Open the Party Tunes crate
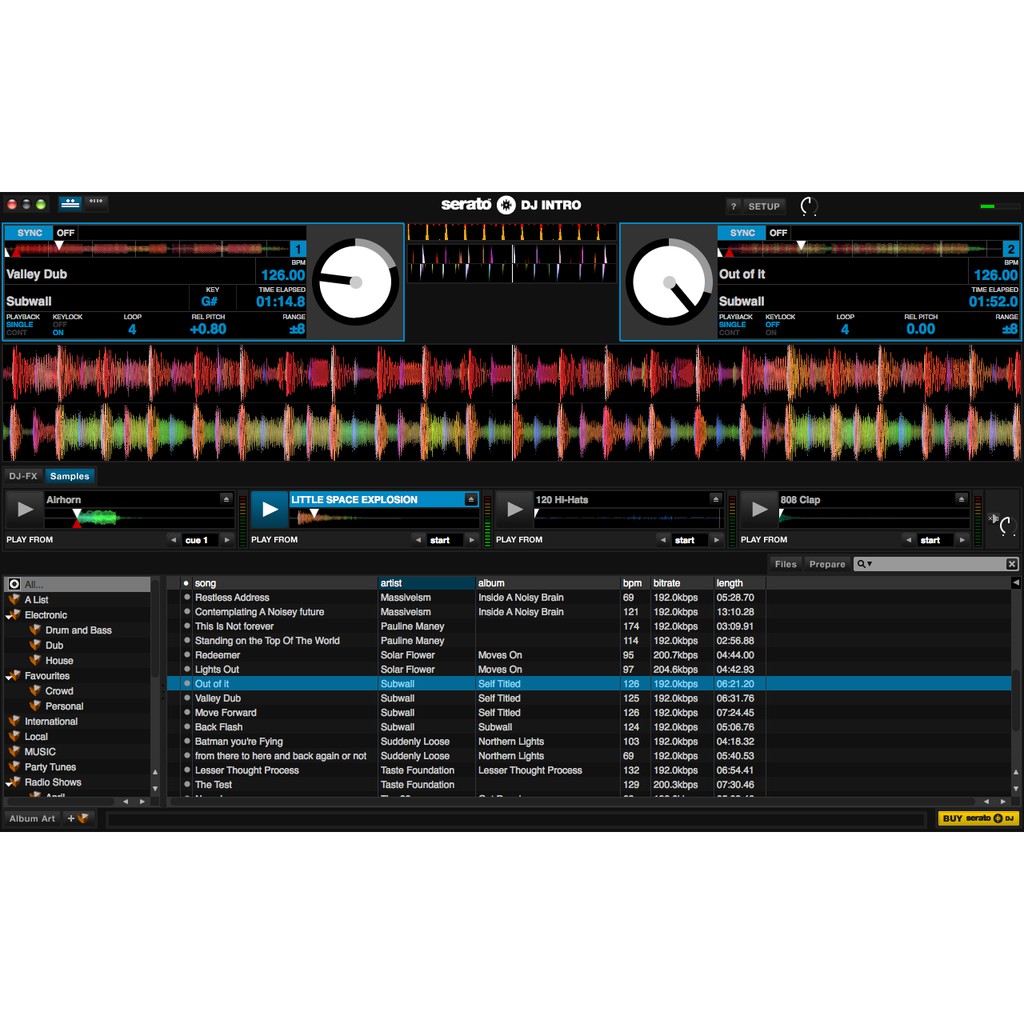The width and height of the screenshot is (1024, 1024). 50,767
